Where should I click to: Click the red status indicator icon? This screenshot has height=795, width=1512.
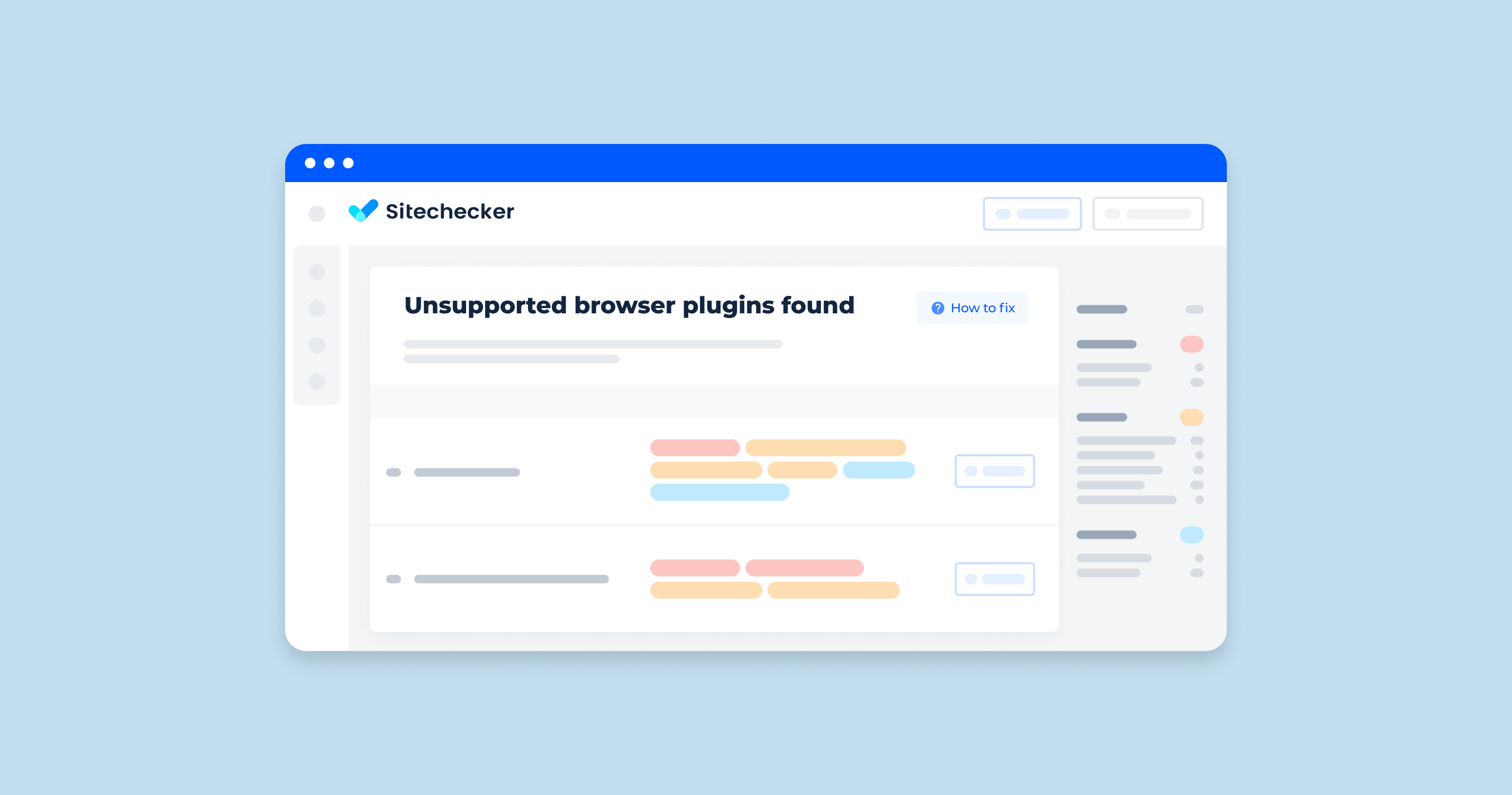pos(1191,345)
